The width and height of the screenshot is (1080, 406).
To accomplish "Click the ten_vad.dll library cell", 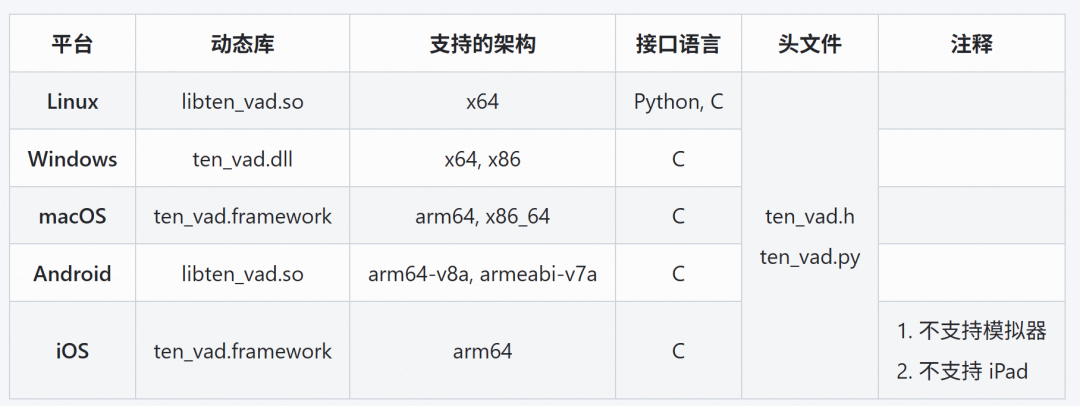I will (x=242, y=159).
